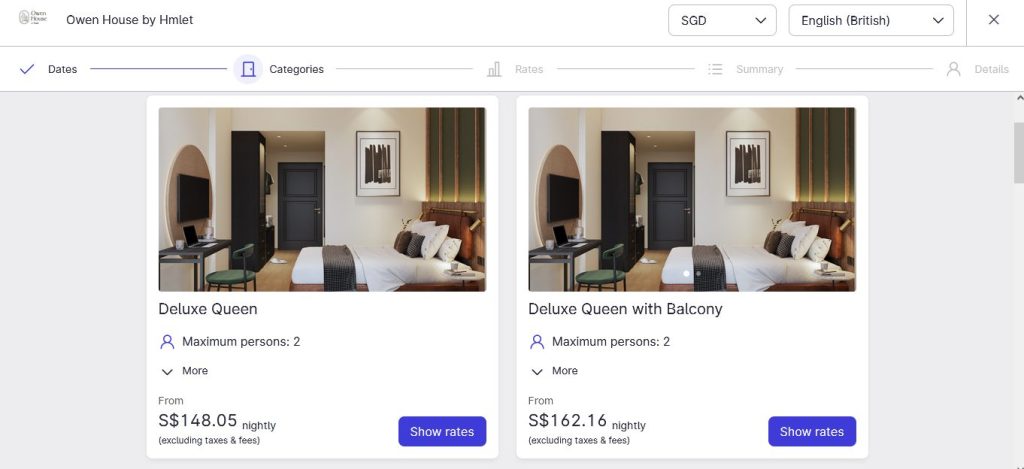
Task: Click the Dates checkmark step icon
Action: (x=27, y=69)
